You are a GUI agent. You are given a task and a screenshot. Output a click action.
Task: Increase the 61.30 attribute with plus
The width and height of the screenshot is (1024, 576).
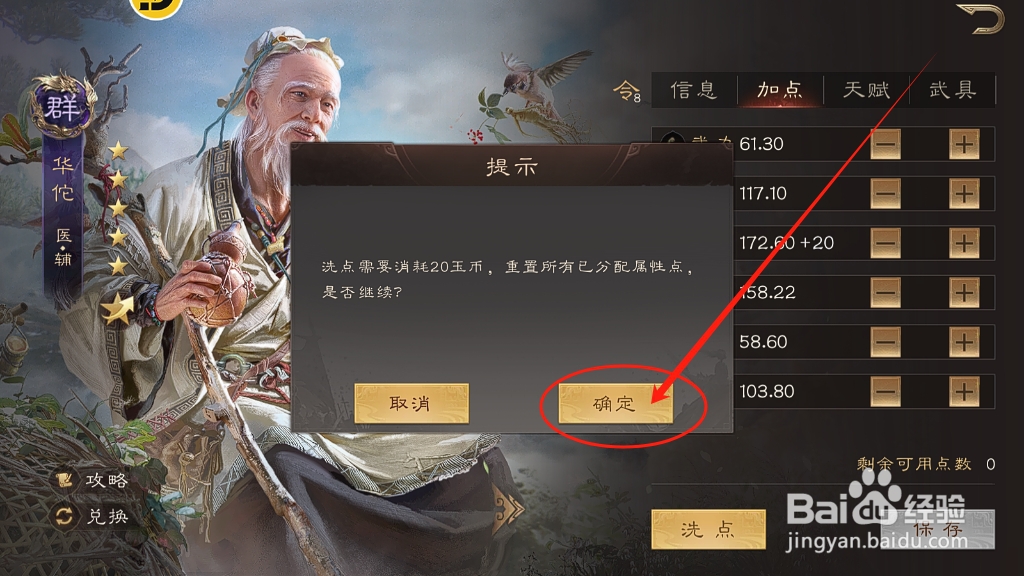coord(964,144)
